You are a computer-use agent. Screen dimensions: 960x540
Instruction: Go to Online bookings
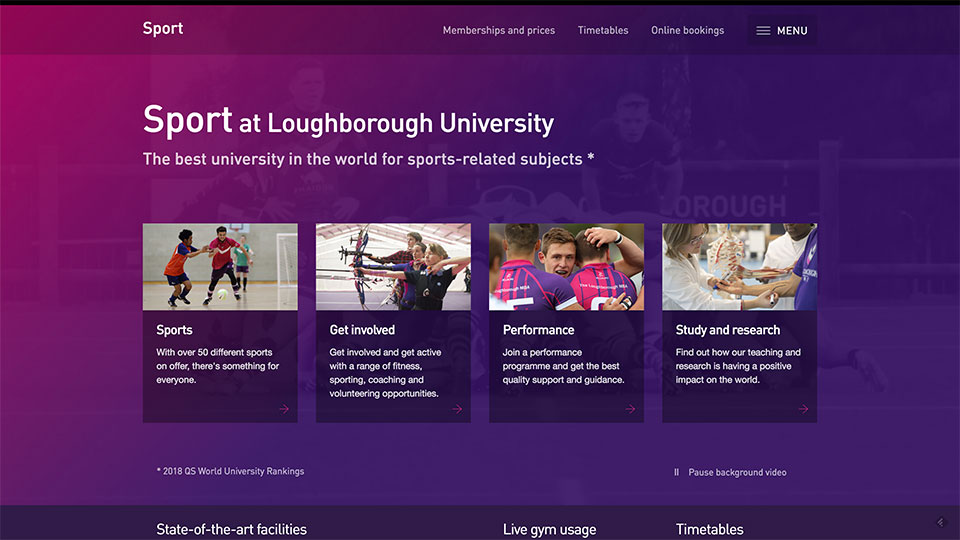point(687,31)
